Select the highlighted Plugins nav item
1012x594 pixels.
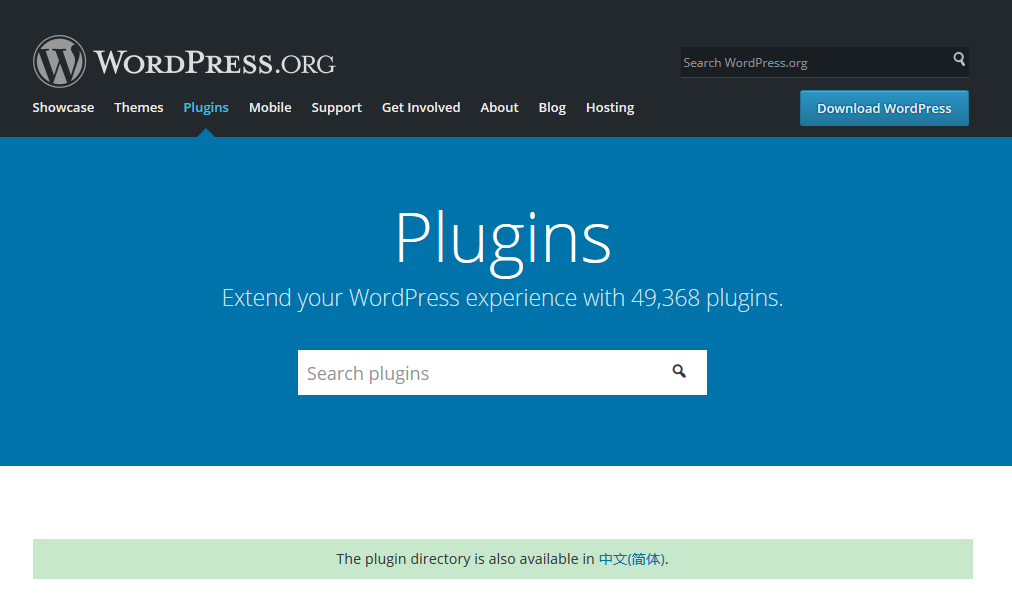[x=206, y=108]
